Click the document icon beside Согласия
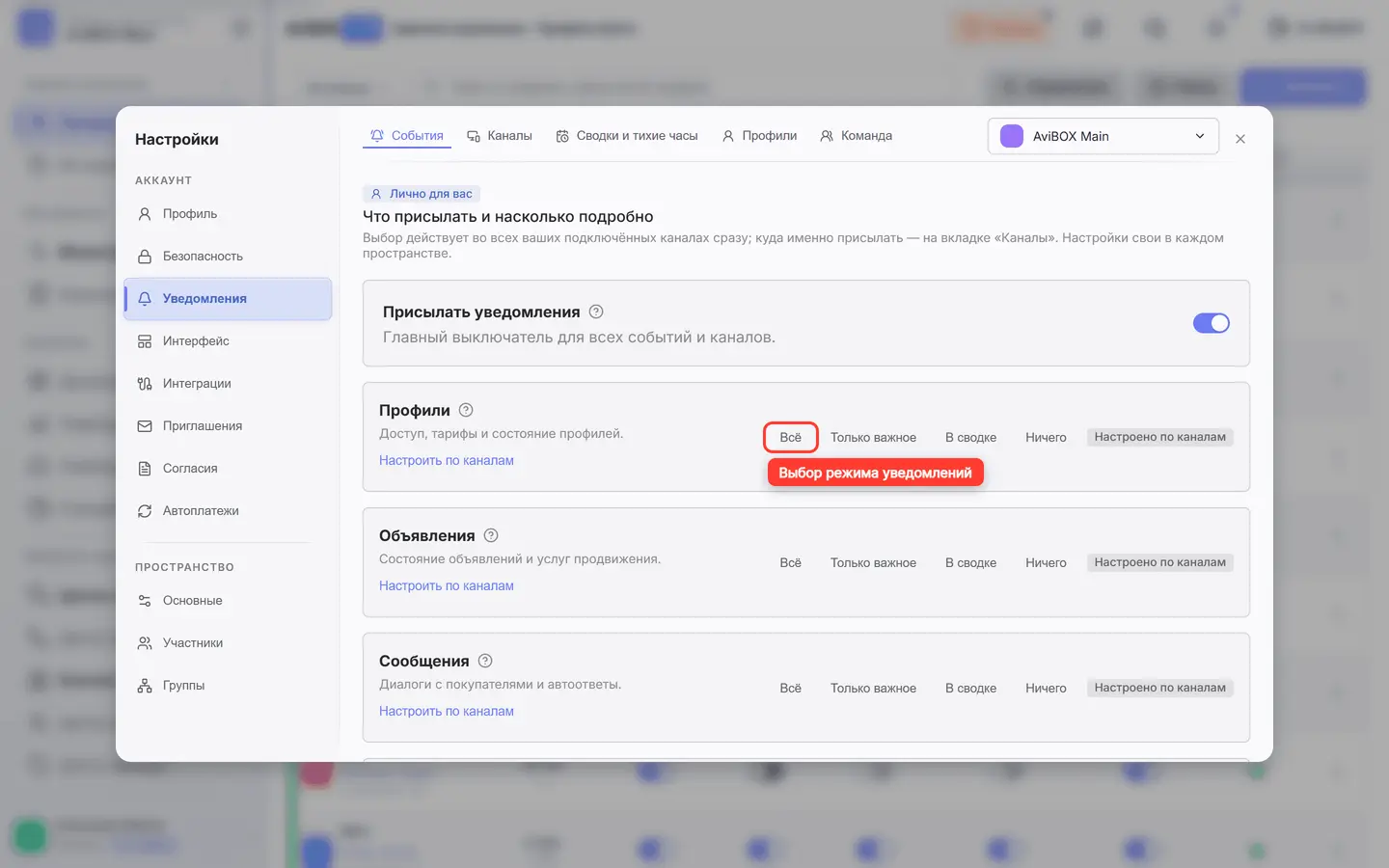 coord(145,469)
